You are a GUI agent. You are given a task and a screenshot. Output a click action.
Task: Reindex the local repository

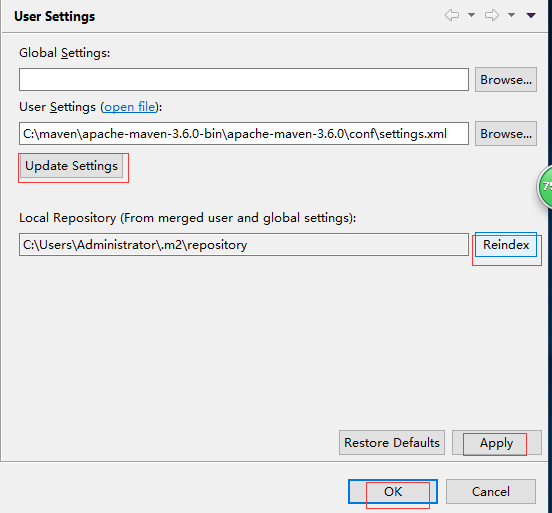506,244
